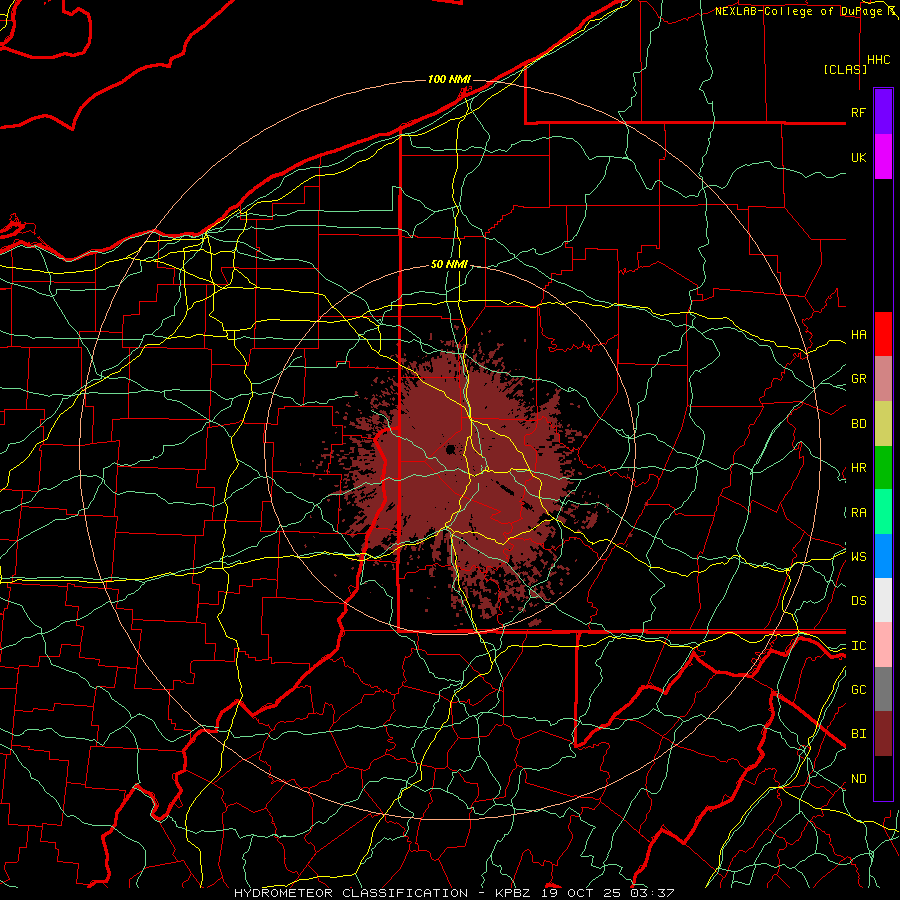Click the IC legend label
900x900 pixels.
(x=858, y=646)
